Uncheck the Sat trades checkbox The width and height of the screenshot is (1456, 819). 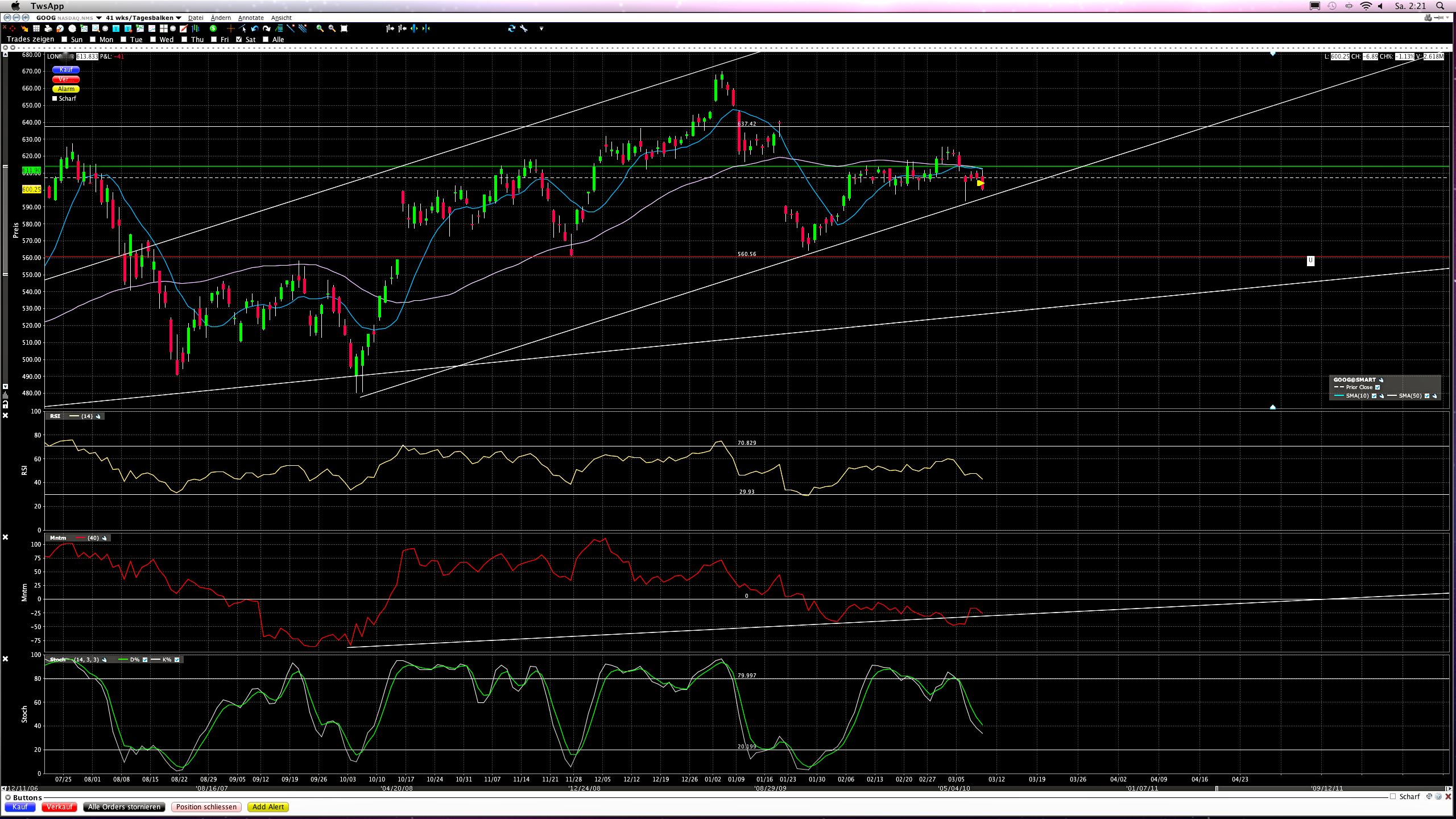click(239, 40)
